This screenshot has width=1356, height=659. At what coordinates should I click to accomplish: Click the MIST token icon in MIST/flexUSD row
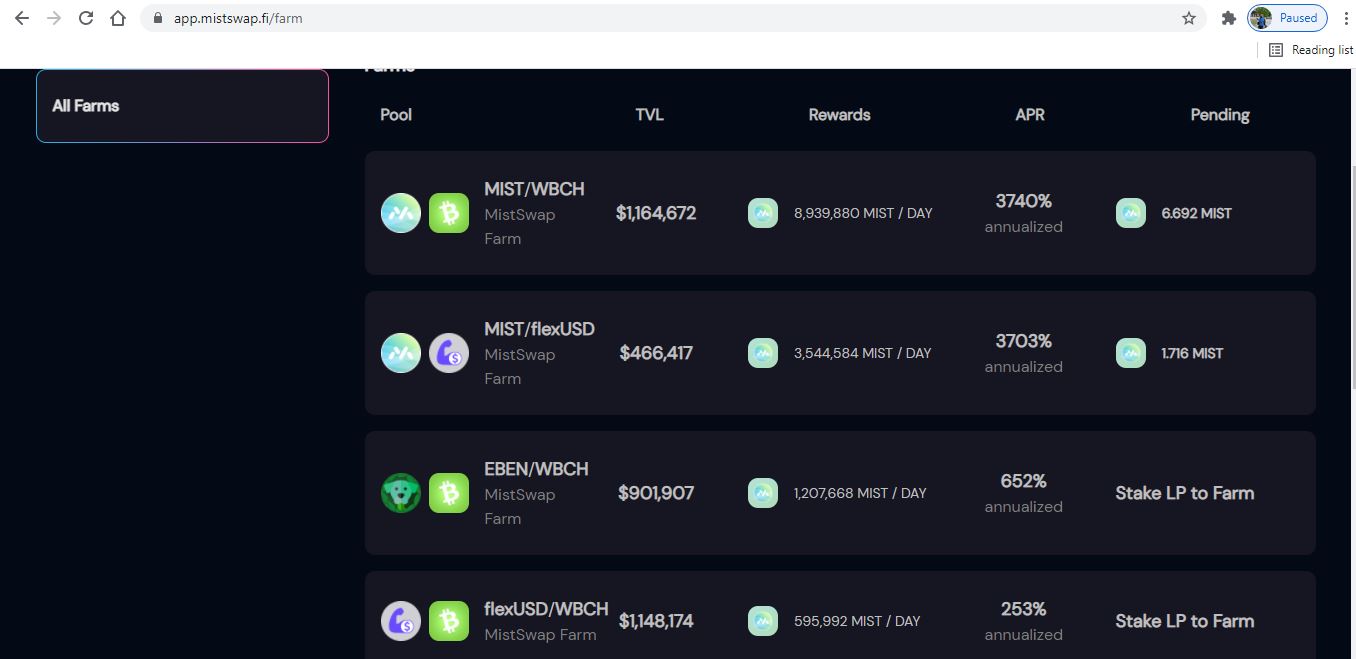point(401,353)
